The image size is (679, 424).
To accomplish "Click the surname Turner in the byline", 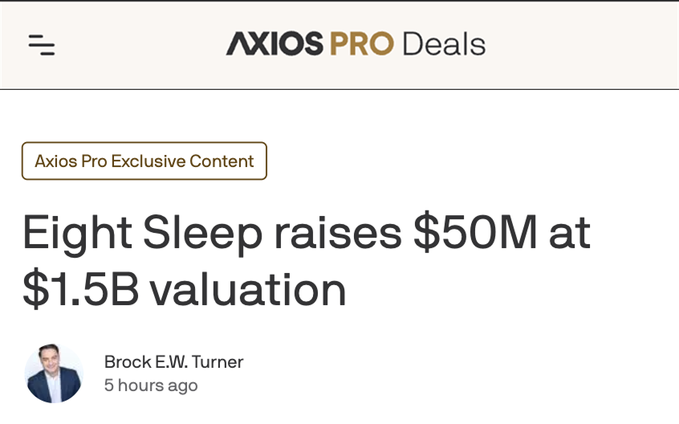I will pyautogui.click(x=217, y=362).
